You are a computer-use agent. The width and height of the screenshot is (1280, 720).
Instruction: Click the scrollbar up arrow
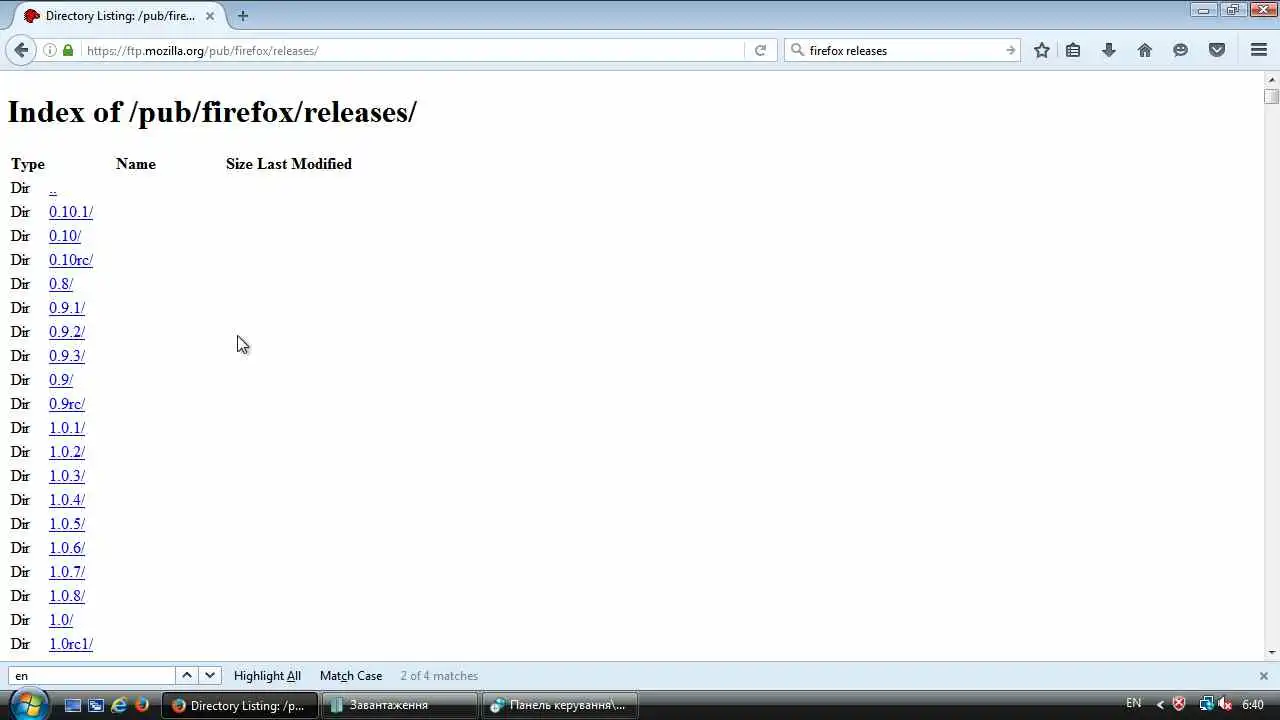coord(1271,79)
